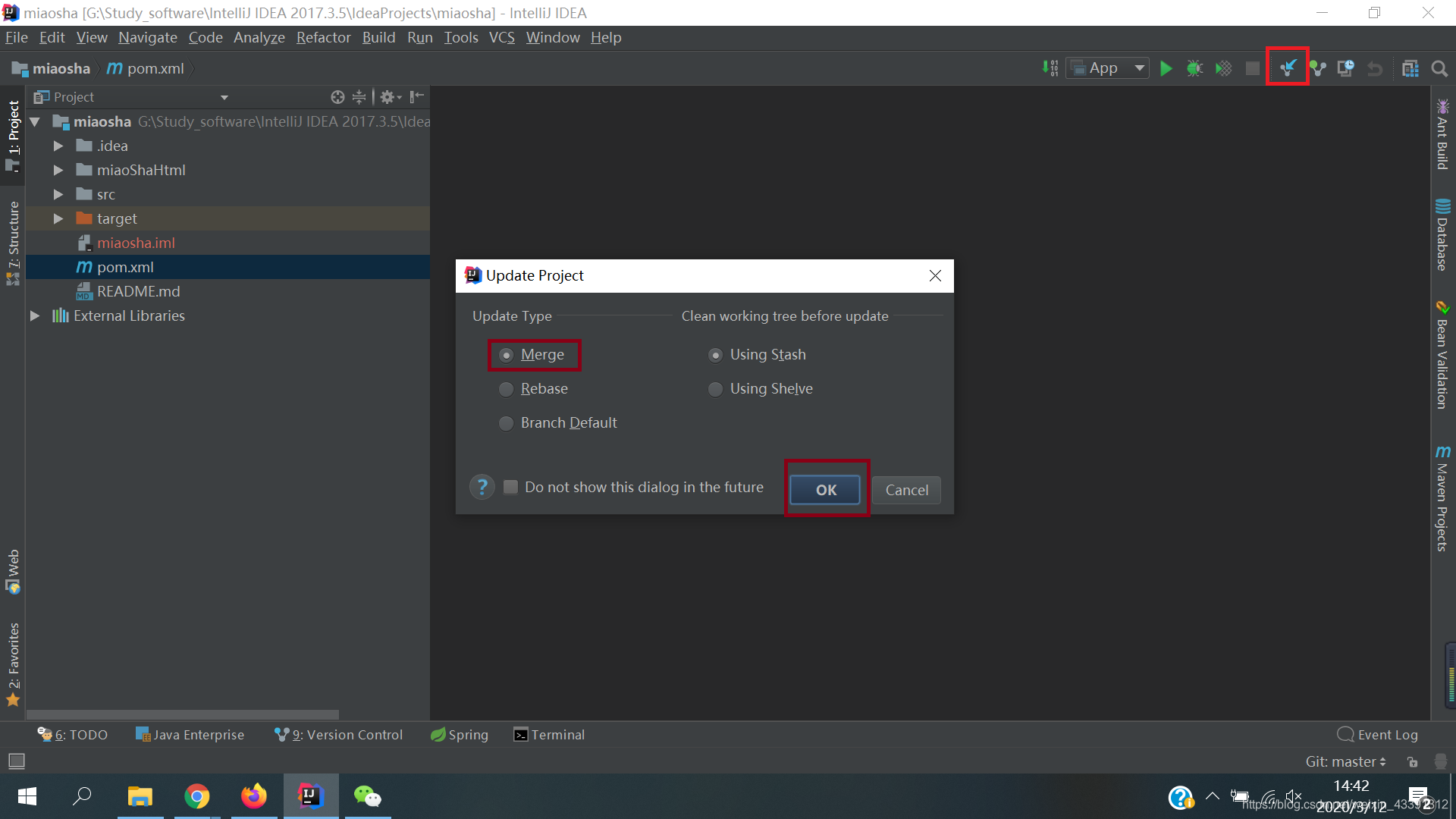The width and height of the screenshot is (1456, 819).
Task: Toggle tool window buttons square icon
Action: pos(16,761)
